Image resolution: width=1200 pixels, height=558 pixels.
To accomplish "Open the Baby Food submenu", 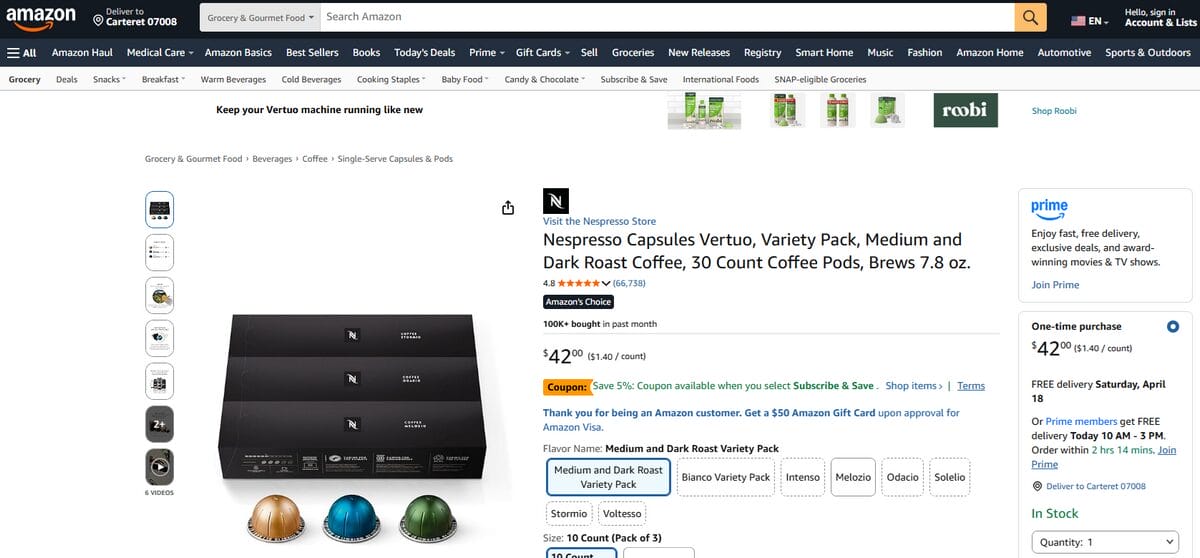I will click(464, 79).
